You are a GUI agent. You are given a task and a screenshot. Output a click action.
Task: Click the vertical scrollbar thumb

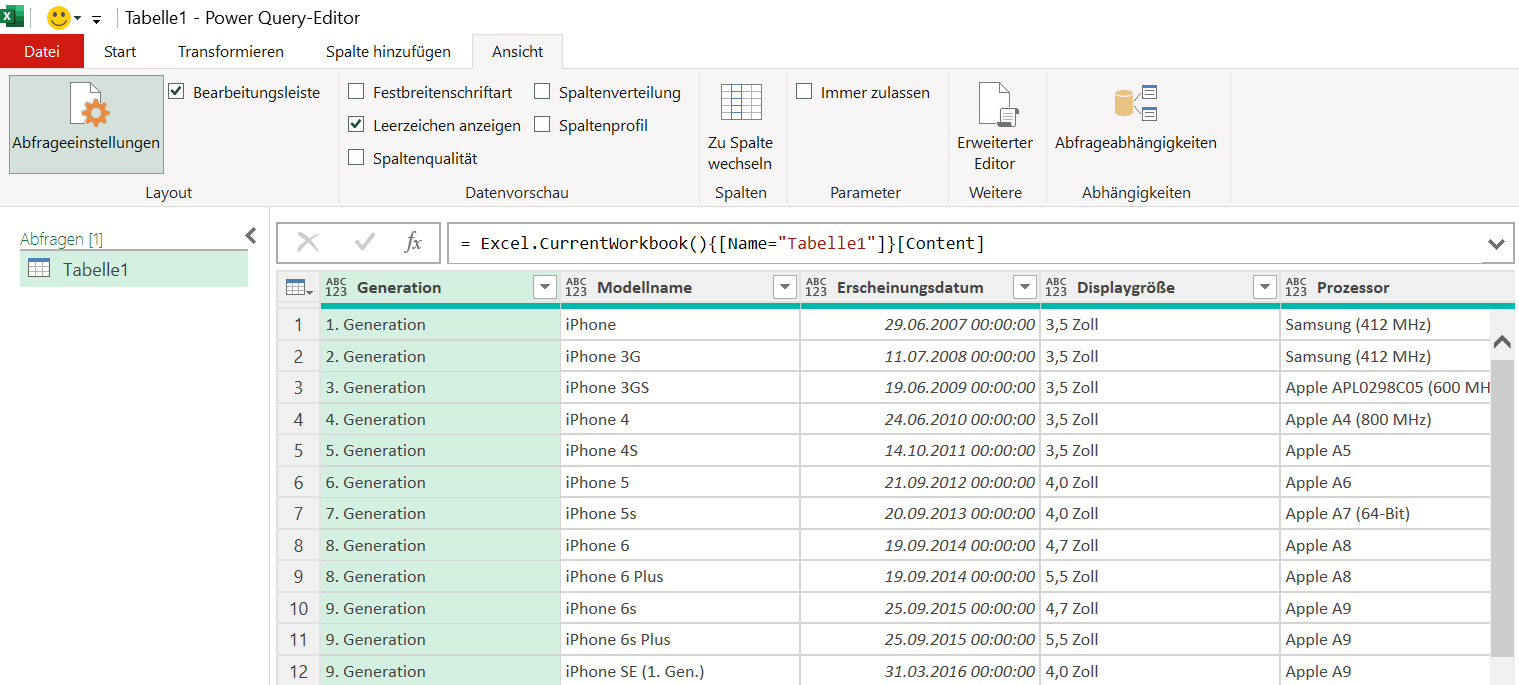(x=1502, y=510)
